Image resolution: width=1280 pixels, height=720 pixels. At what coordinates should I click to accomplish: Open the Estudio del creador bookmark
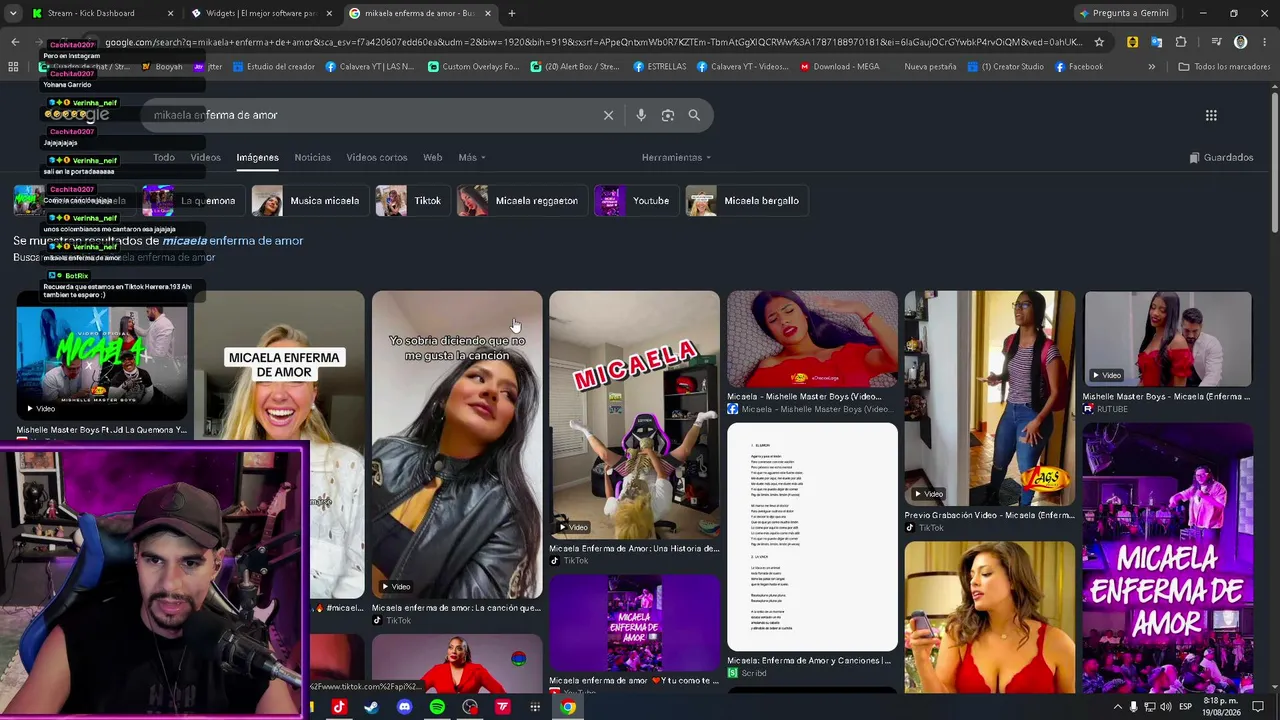point(273,67)
